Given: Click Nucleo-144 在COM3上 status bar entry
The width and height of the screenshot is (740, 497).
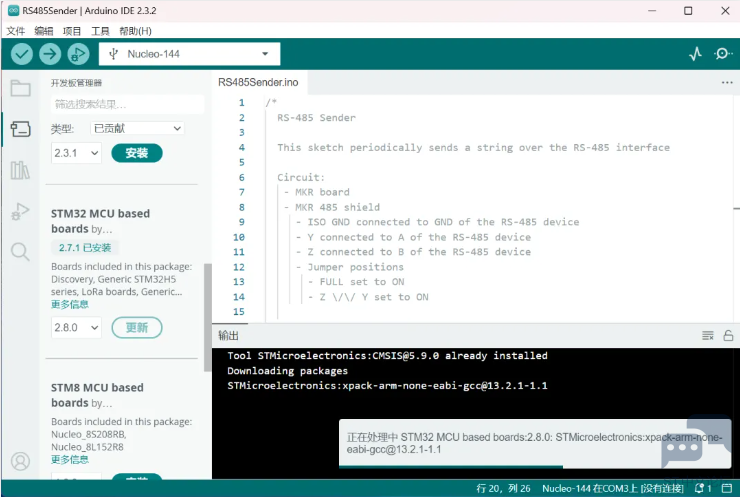Looking at the screenshot, I should click(613, 489).
